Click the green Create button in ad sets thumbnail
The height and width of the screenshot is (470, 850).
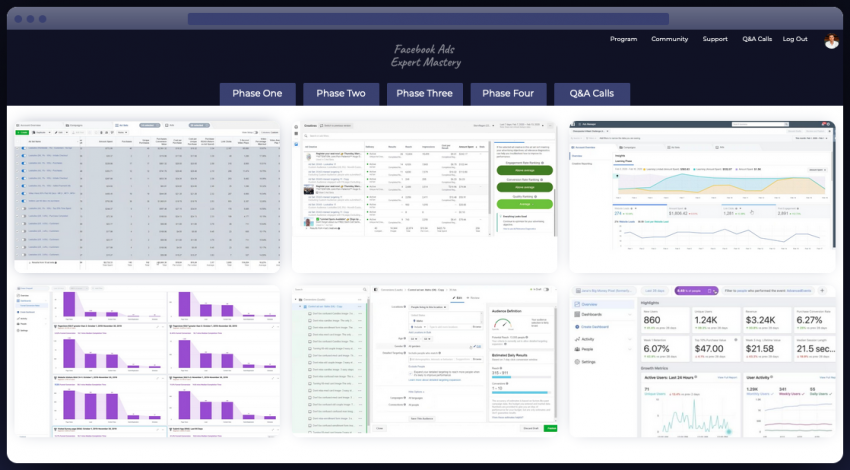click(x=22, y=132)
